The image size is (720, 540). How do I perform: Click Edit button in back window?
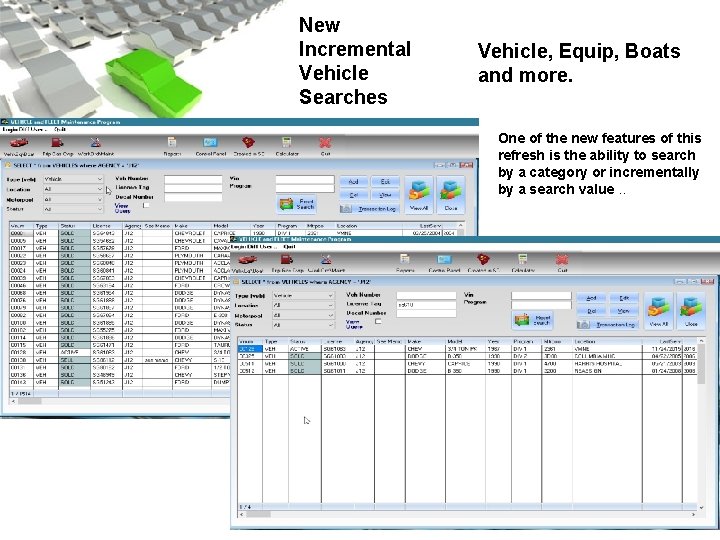385,182
